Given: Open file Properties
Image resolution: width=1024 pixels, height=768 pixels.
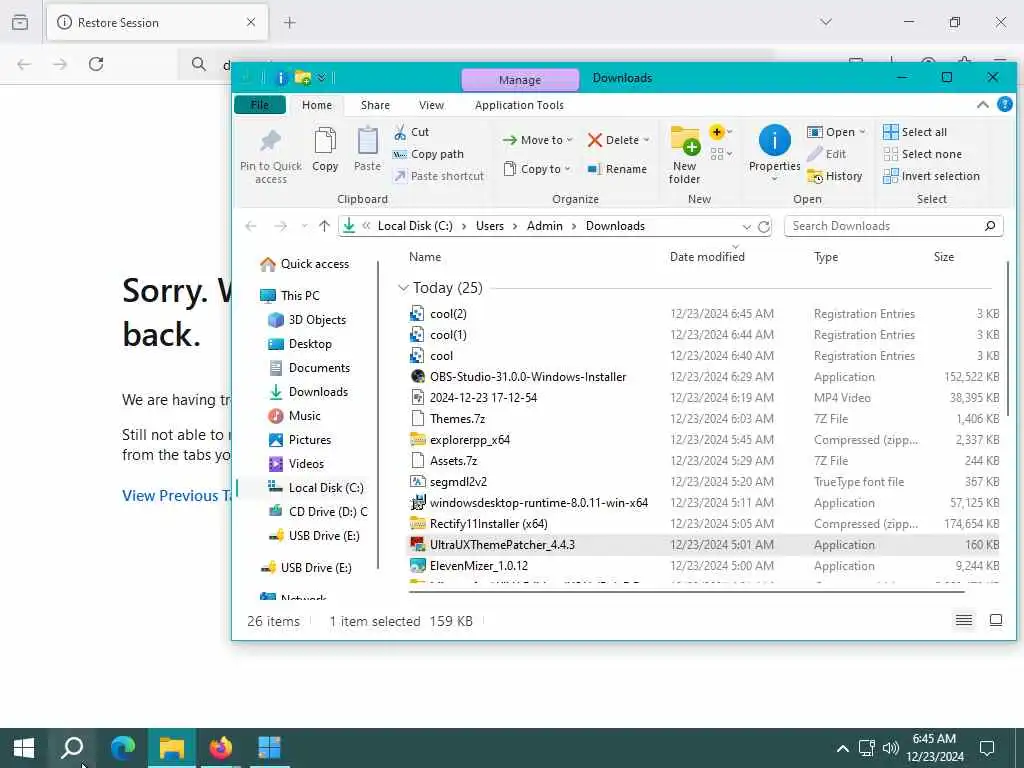Looking at the screenshot, I should click(775, 153).
